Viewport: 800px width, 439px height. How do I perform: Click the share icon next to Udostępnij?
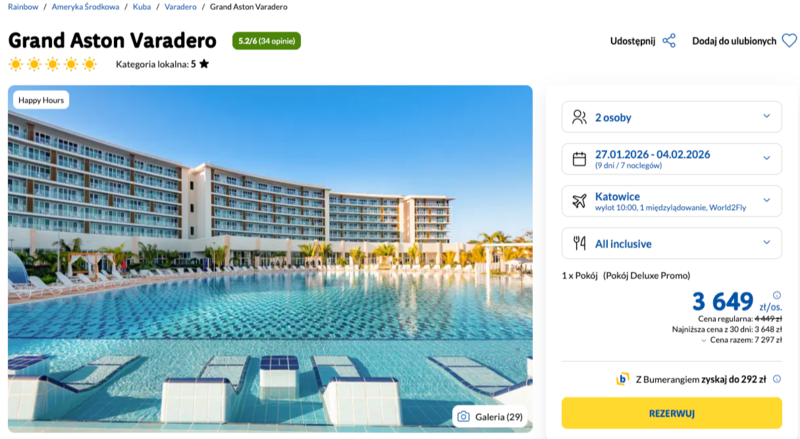(669, 41)
